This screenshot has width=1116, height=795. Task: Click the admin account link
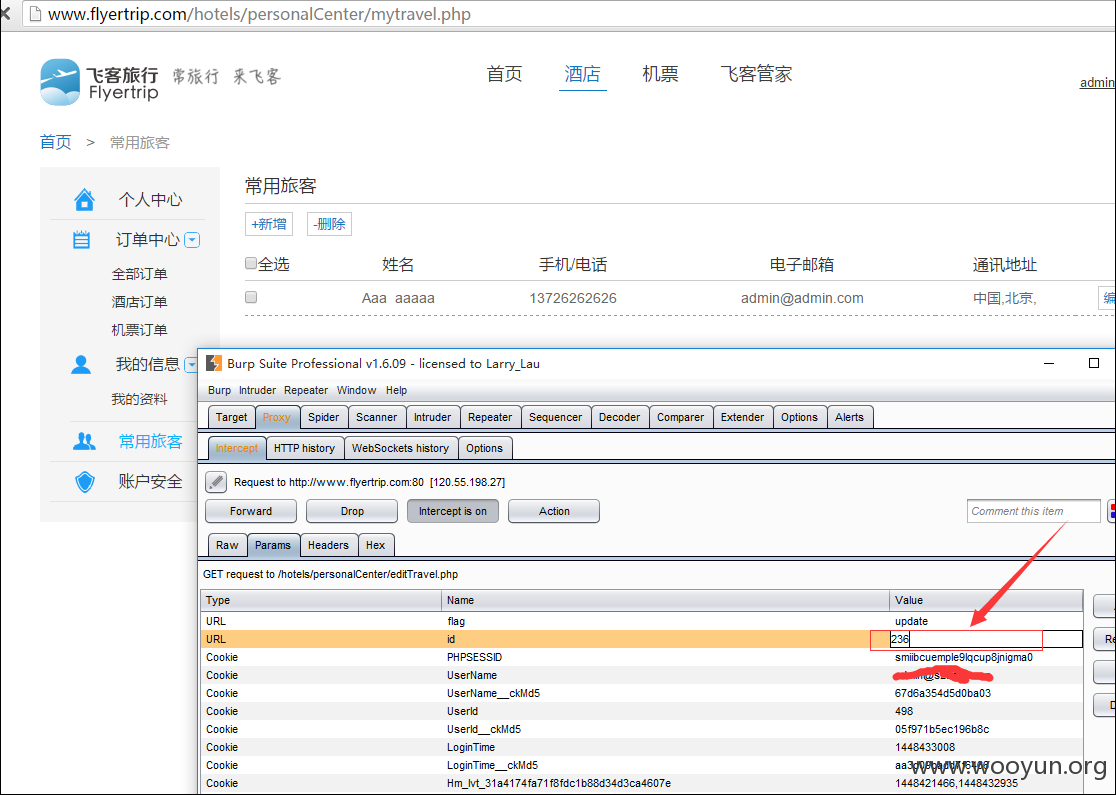tap(1097, 83)
